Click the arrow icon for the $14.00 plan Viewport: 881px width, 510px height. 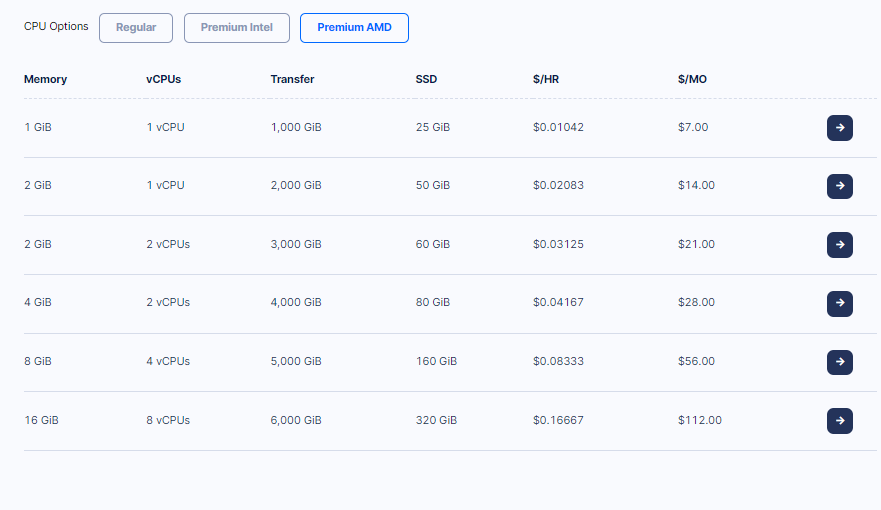click(x=839, y=186)
